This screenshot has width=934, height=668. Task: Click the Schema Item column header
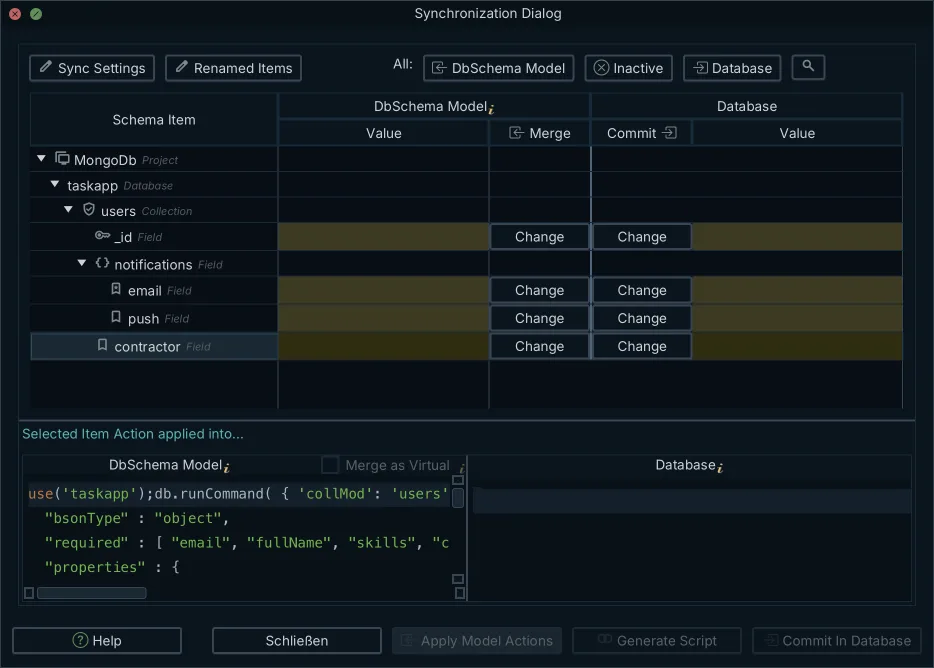(154, 120)
